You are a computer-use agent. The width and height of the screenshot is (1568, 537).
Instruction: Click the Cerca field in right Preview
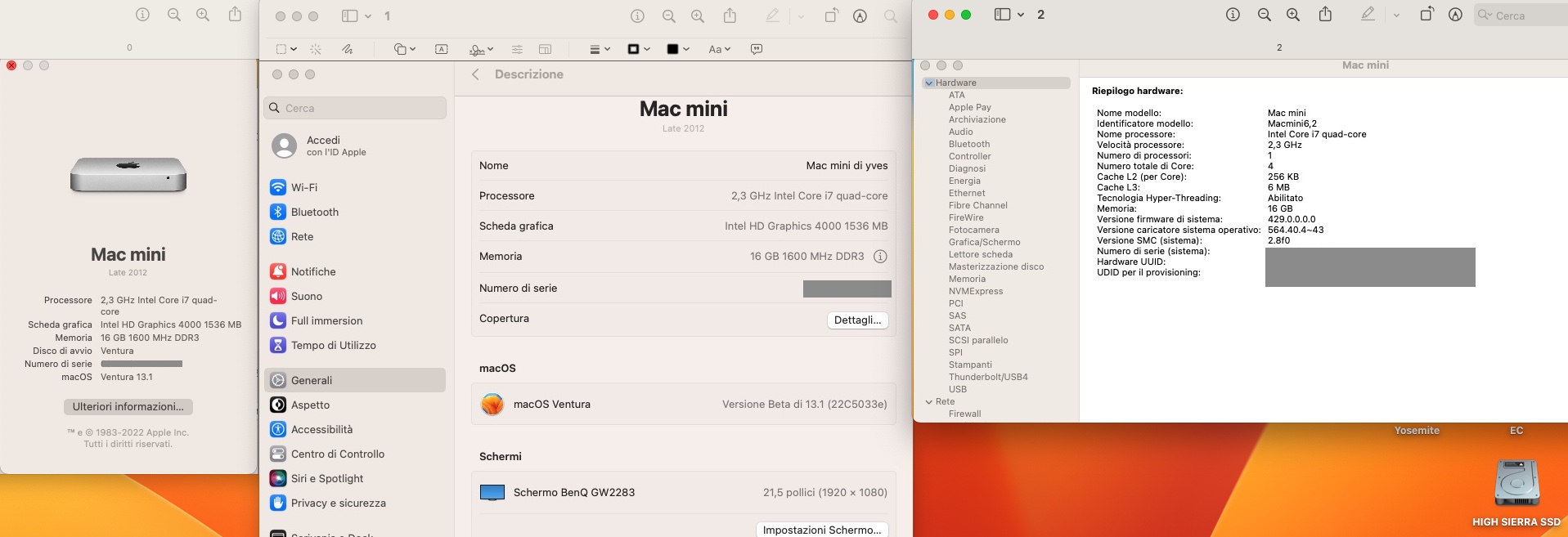(1521, 15)
